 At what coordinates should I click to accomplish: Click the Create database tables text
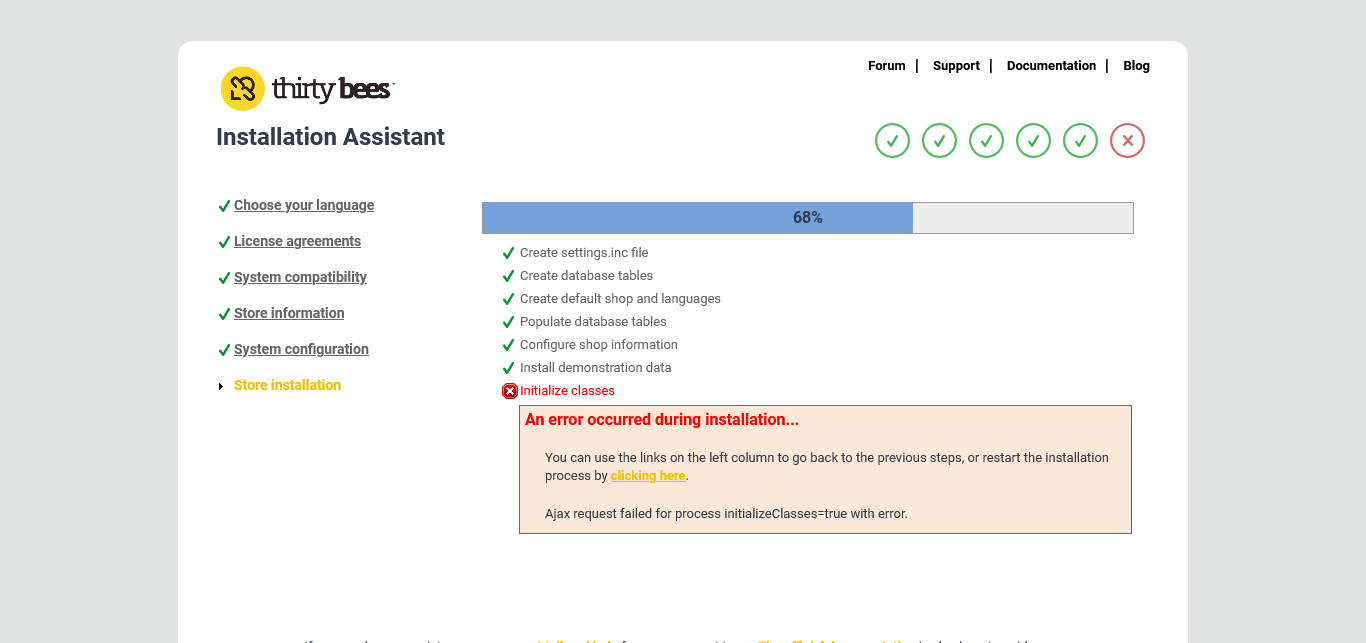[x=586, y=276]
